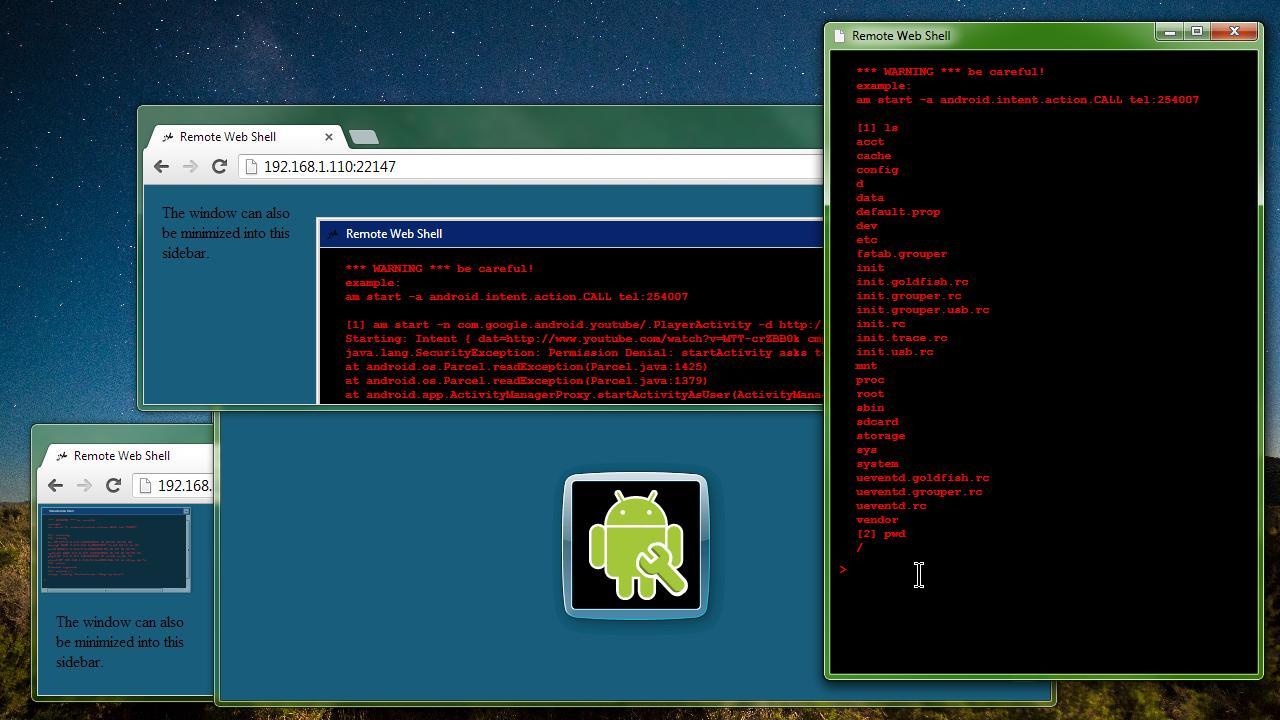This screenshot has height=720, width=1280.
Task: Restore the minimized shell thumbnail in lower-left browser
Action: [x=114, y=551]
